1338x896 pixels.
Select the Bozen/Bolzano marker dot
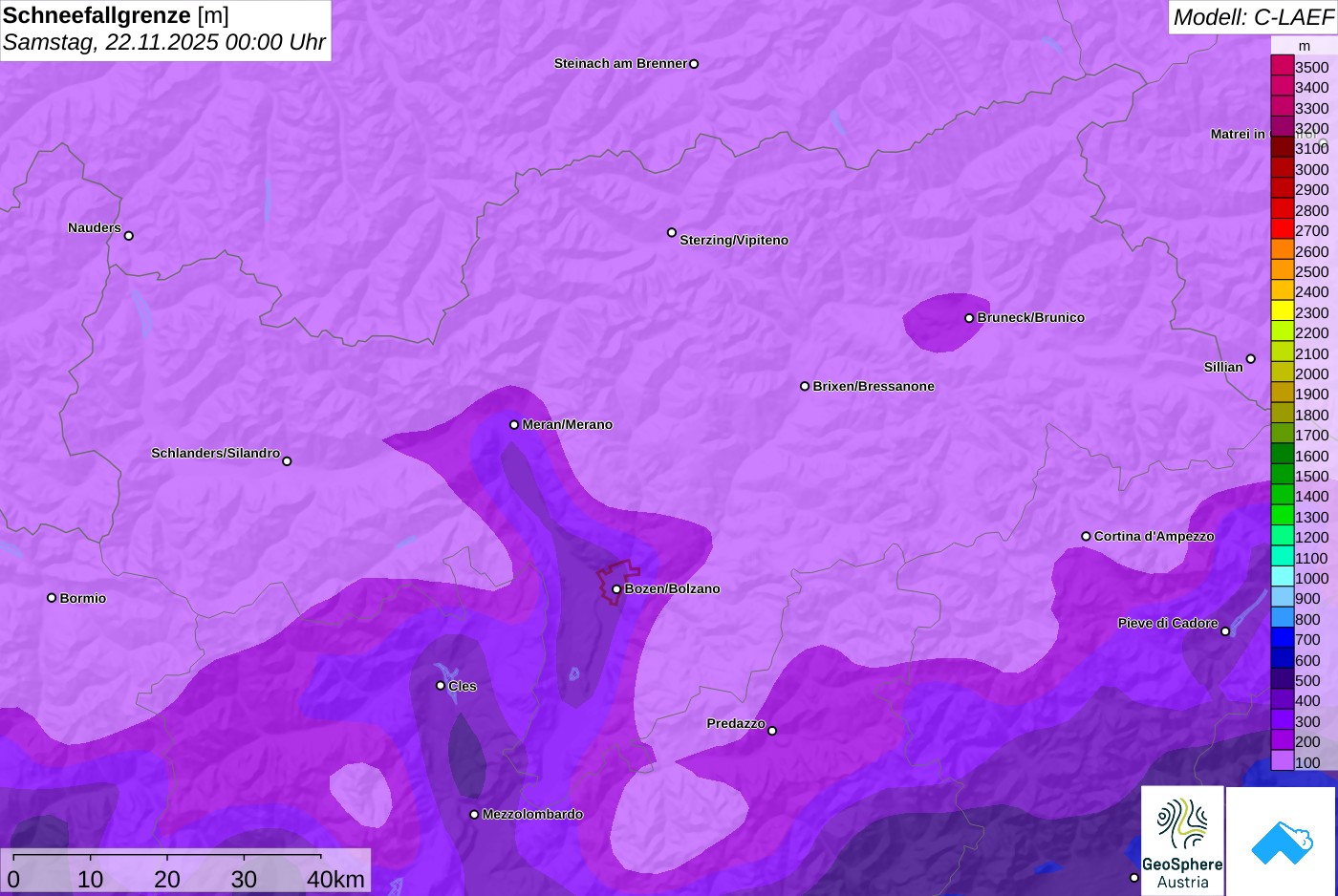coord(616,589)
